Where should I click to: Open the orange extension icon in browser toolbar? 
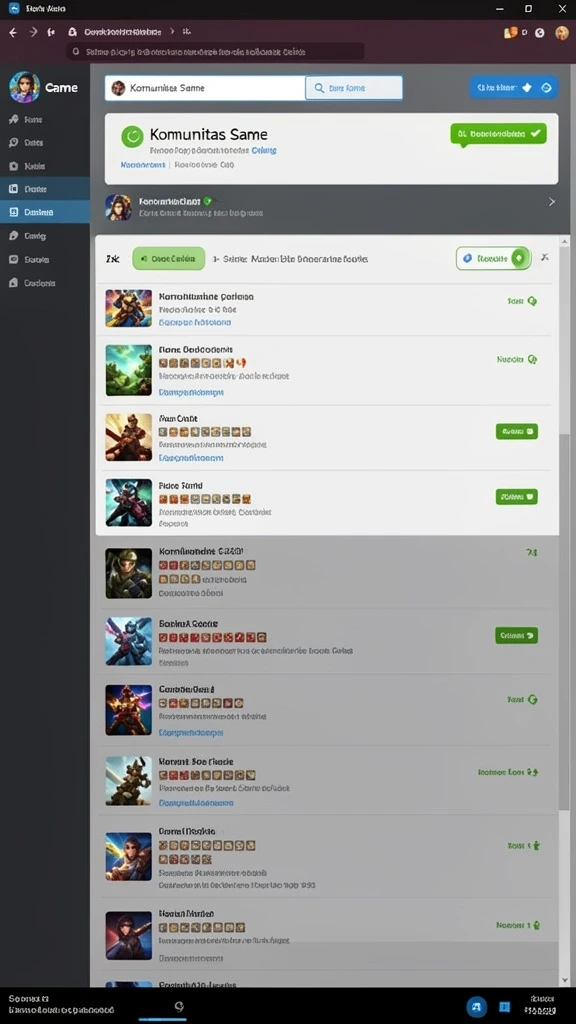[x=511, y=32]
